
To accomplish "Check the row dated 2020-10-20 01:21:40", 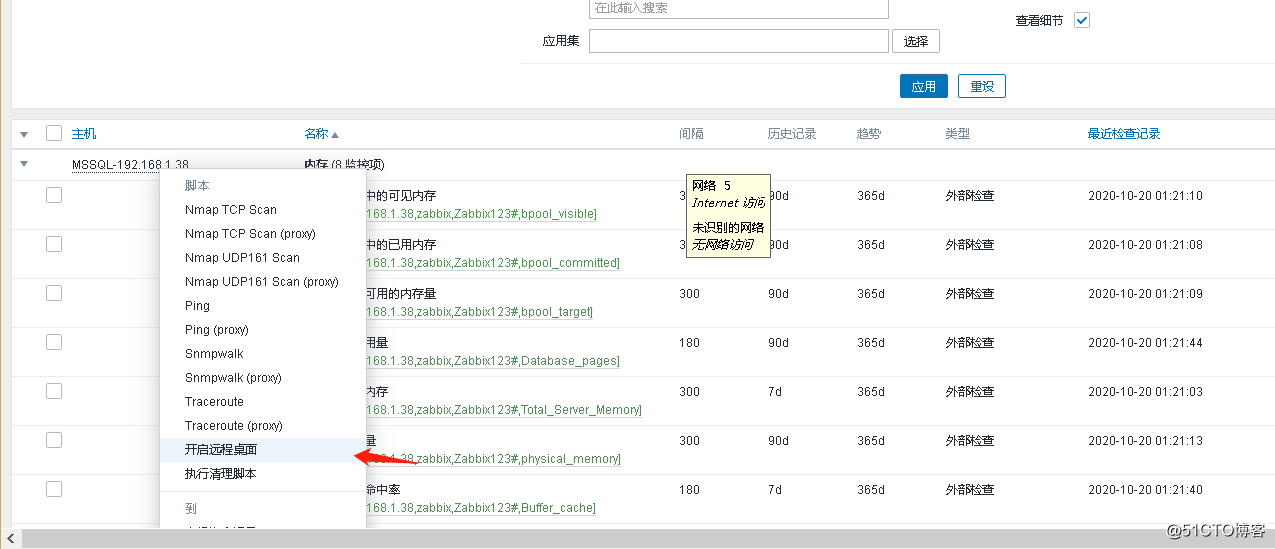I will [54, 489].
